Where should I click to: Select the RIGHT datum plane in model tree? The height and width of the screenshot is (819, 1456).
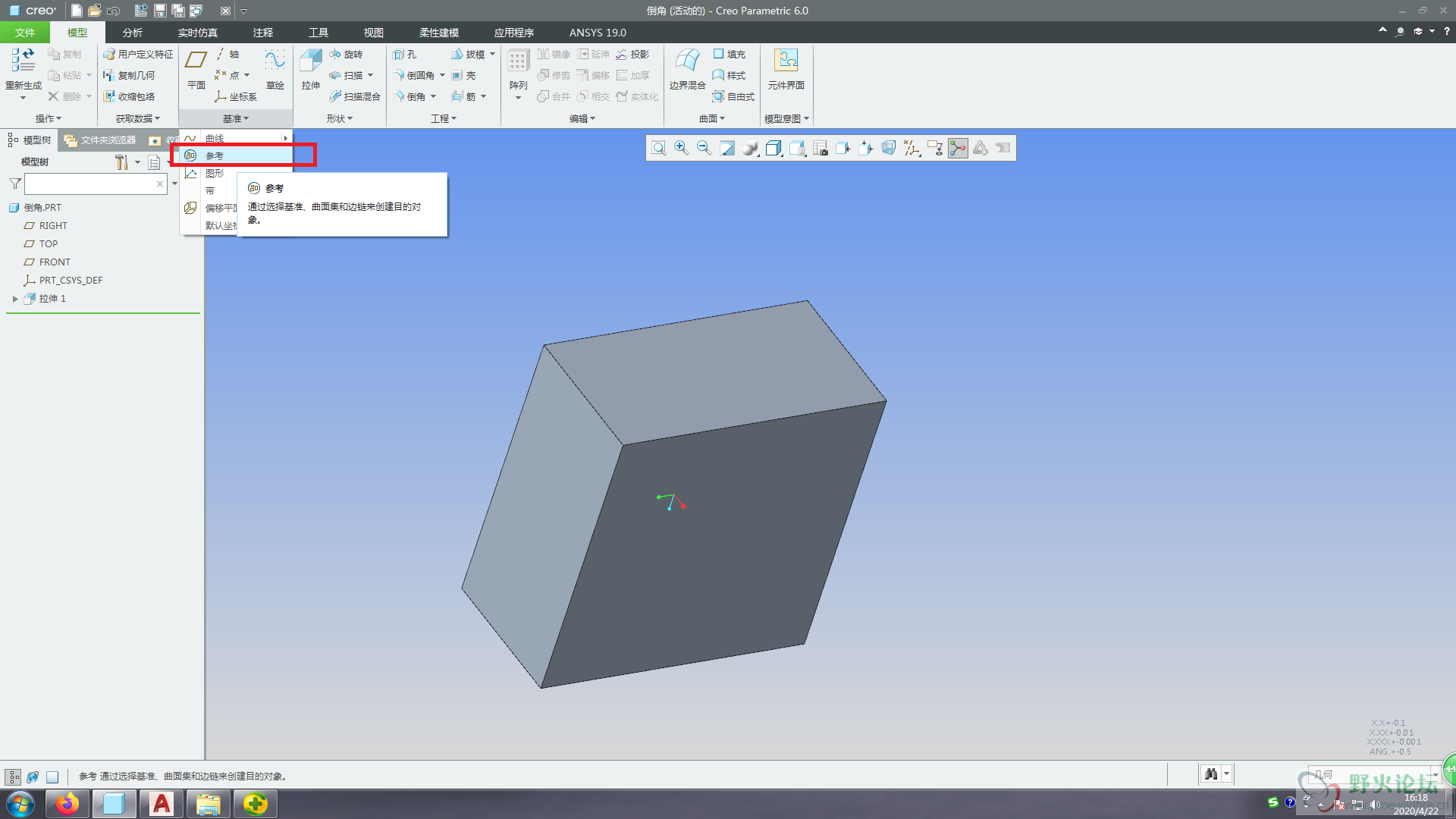click(x=45, y=226)
